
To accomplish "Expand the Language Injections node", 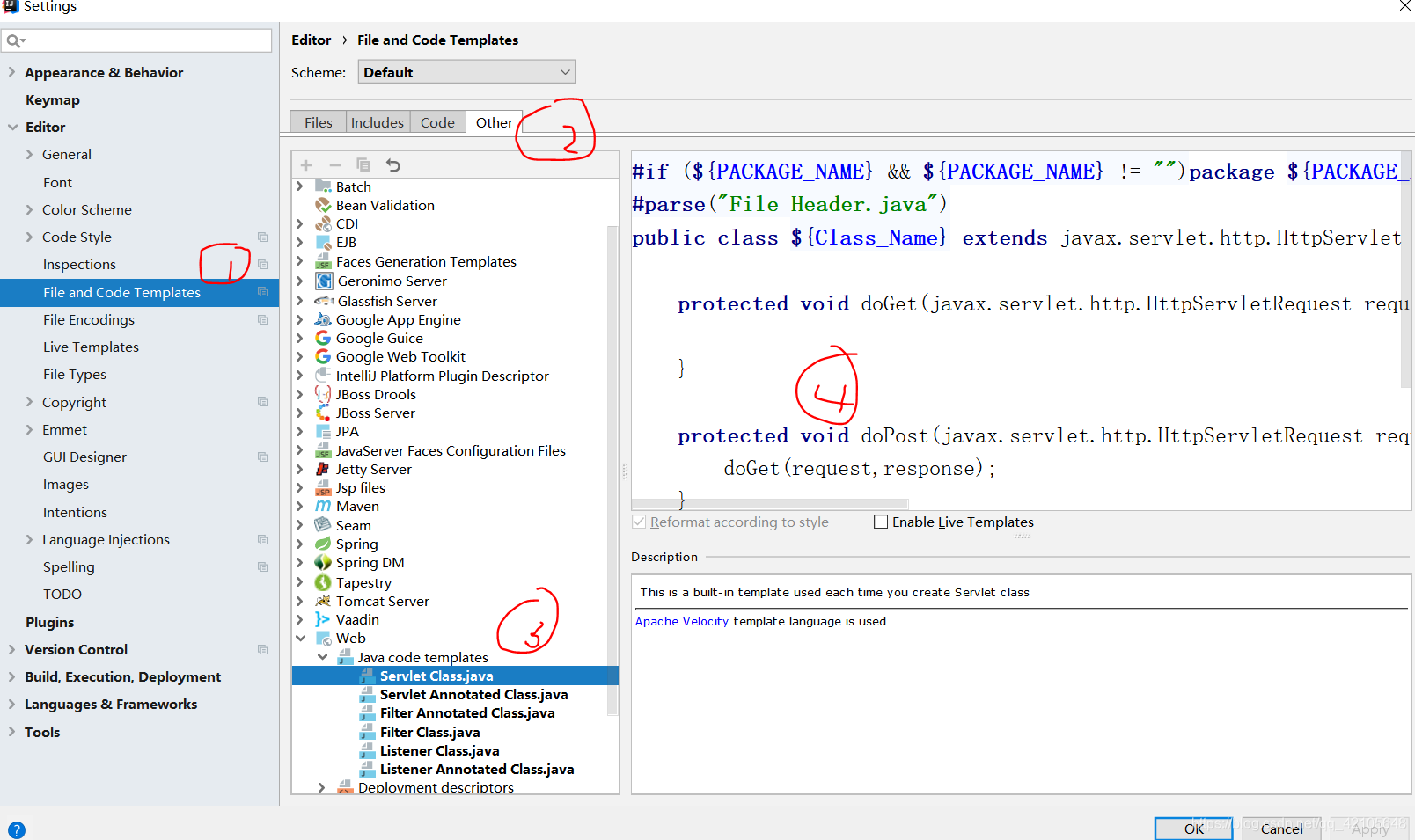I will (30, 539).
